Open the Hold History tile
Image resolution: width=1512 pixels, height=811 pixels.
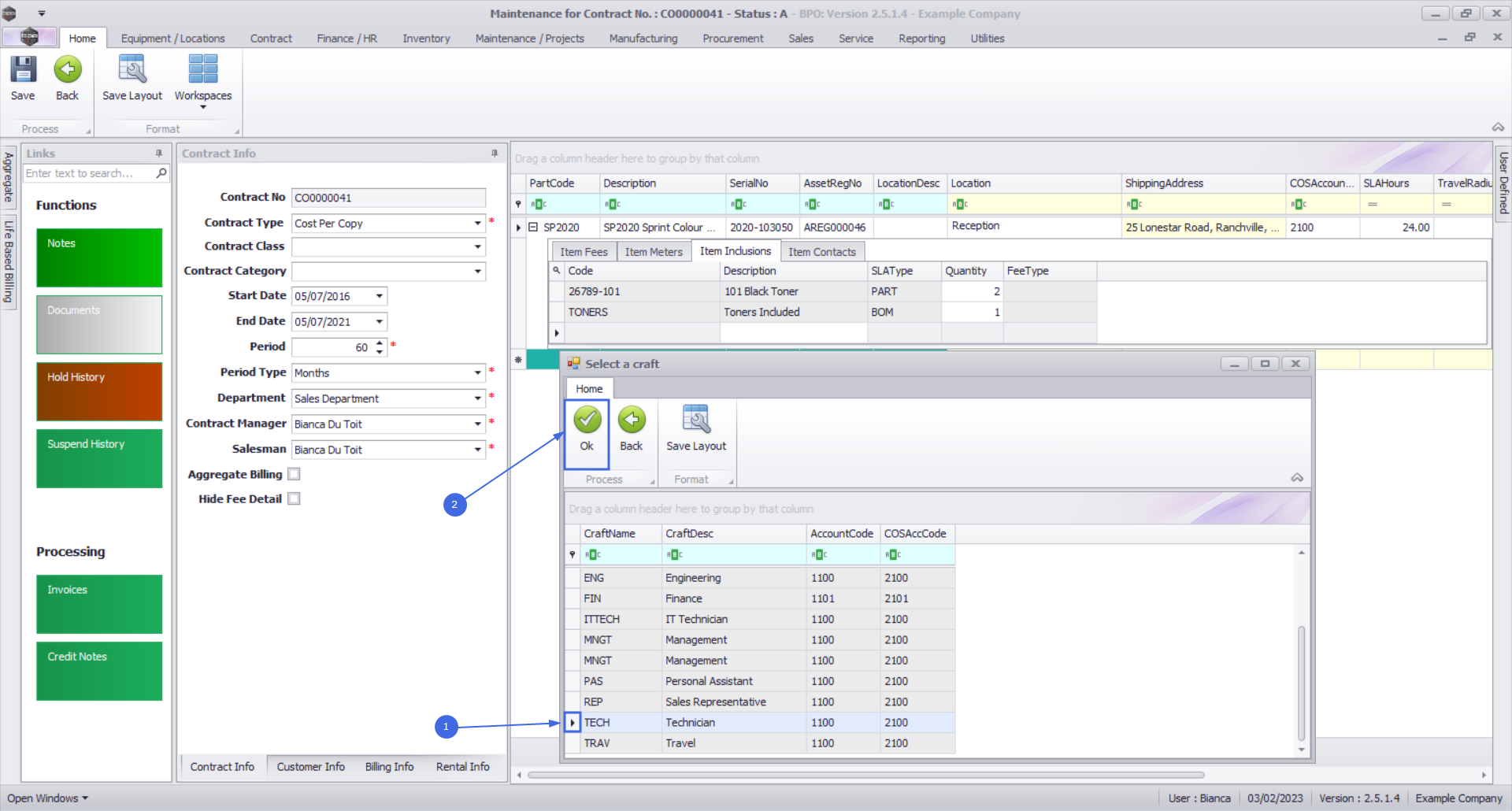coord(99,391)
